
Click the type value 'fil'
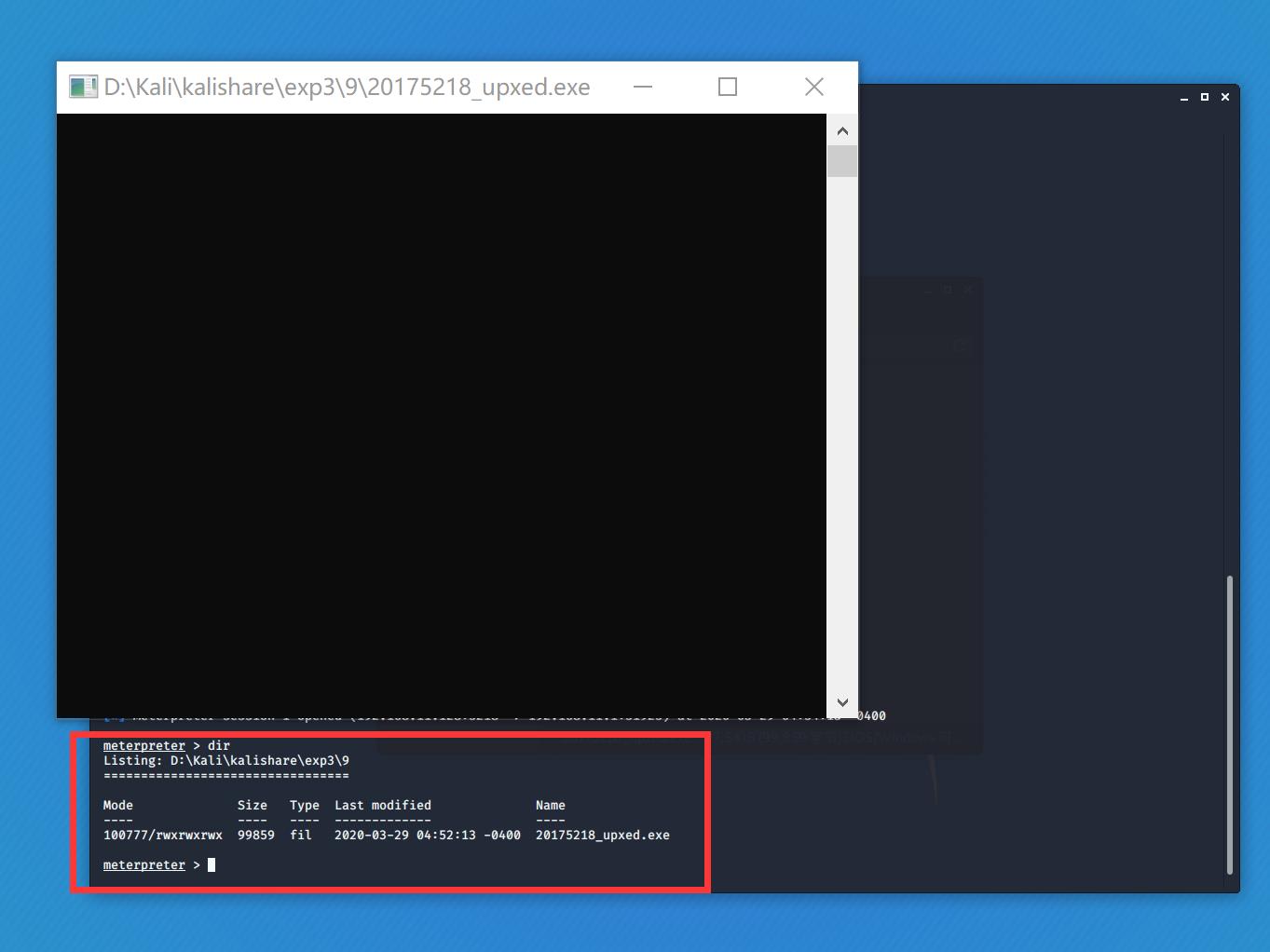301,836
